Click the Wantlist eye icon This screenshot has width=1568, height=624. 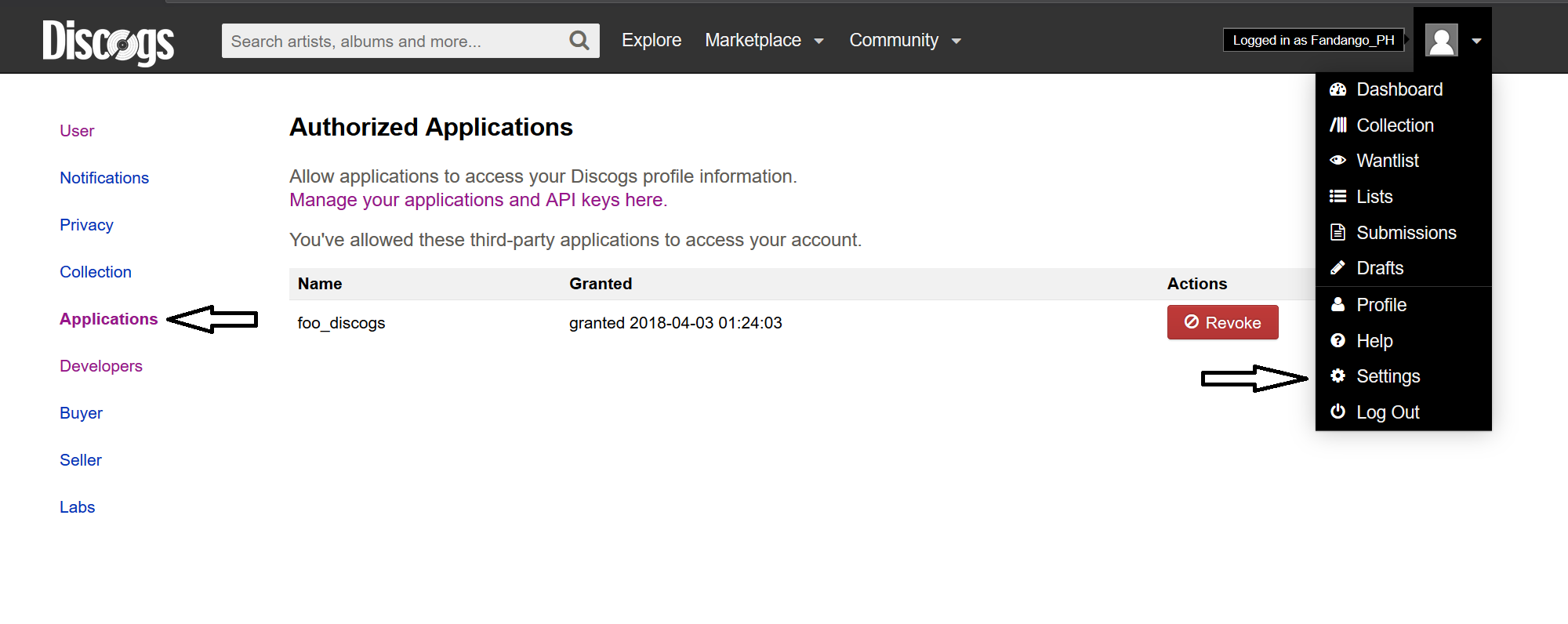point(1338,161)
